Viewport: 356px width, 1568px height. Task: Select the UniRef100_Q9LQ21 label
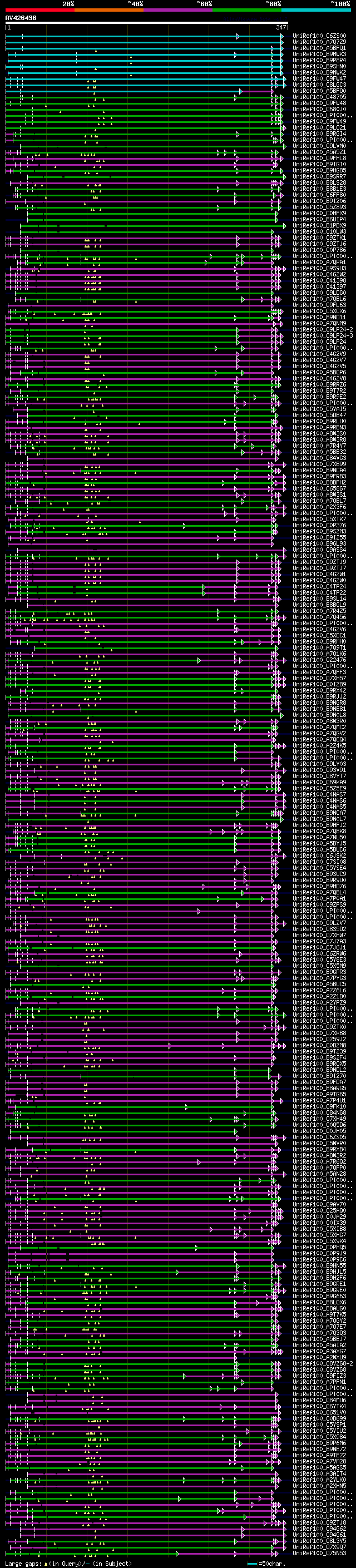tap(319, 128)
